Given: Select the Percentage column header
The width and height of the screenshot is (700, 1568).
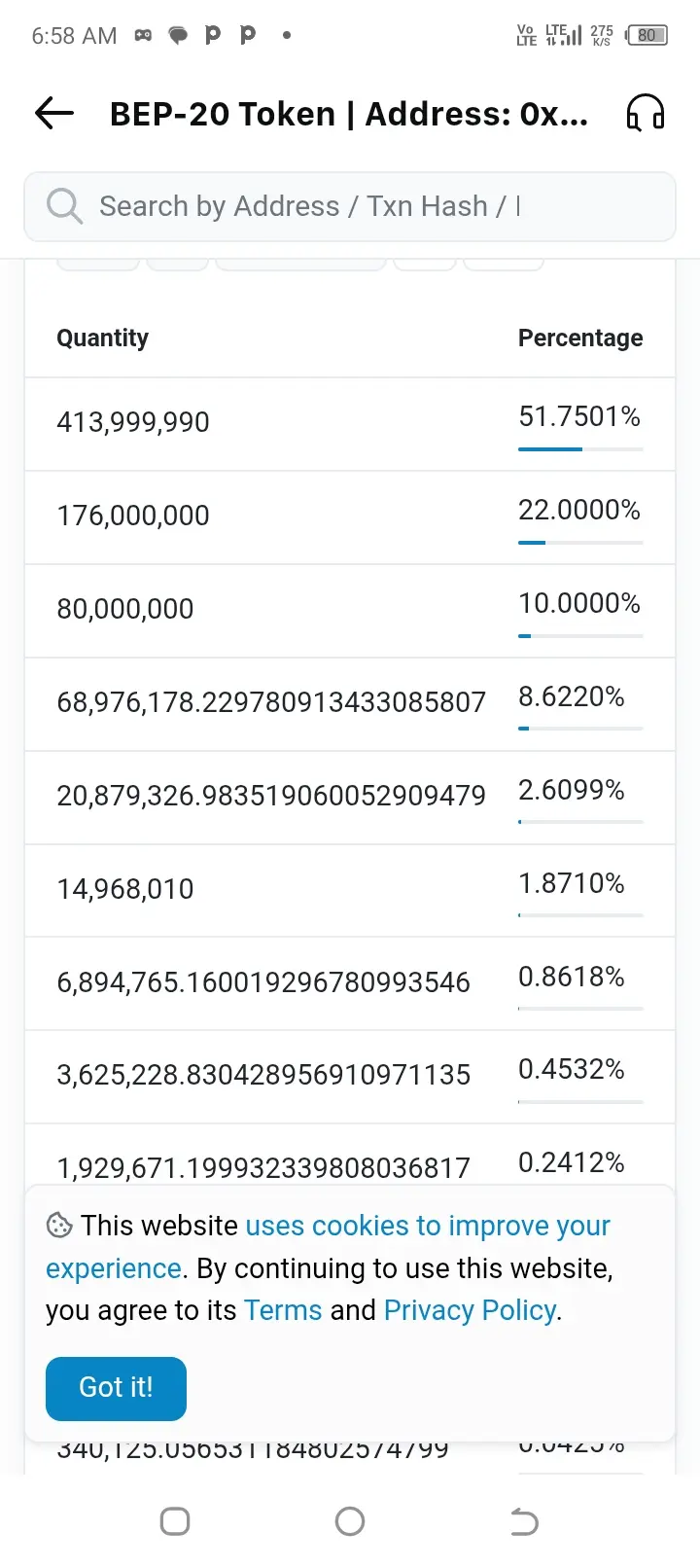Looking at the screenshot, I should (x=580, y=338).
